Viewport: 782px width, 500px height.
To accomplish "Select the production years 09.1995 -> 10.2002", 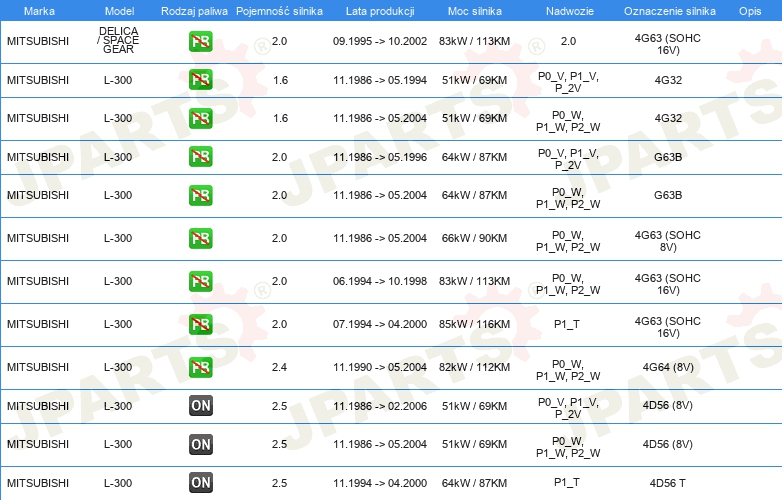I will (380, 41).
